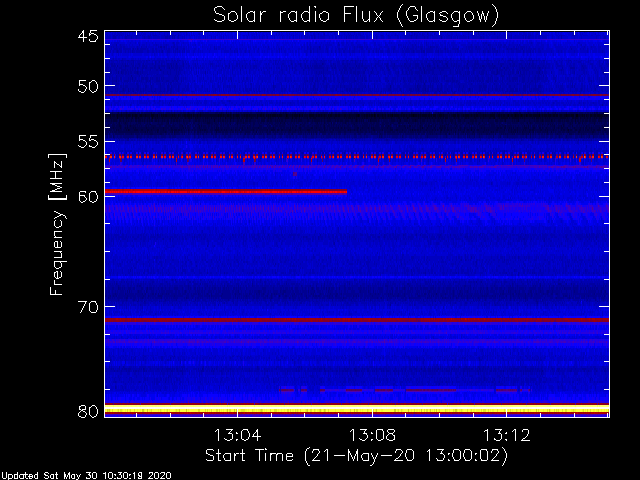Click the '70' frequency tick label
Image resolution: width=640 pixels, height=480 pixels.
(x=88, y=307)
